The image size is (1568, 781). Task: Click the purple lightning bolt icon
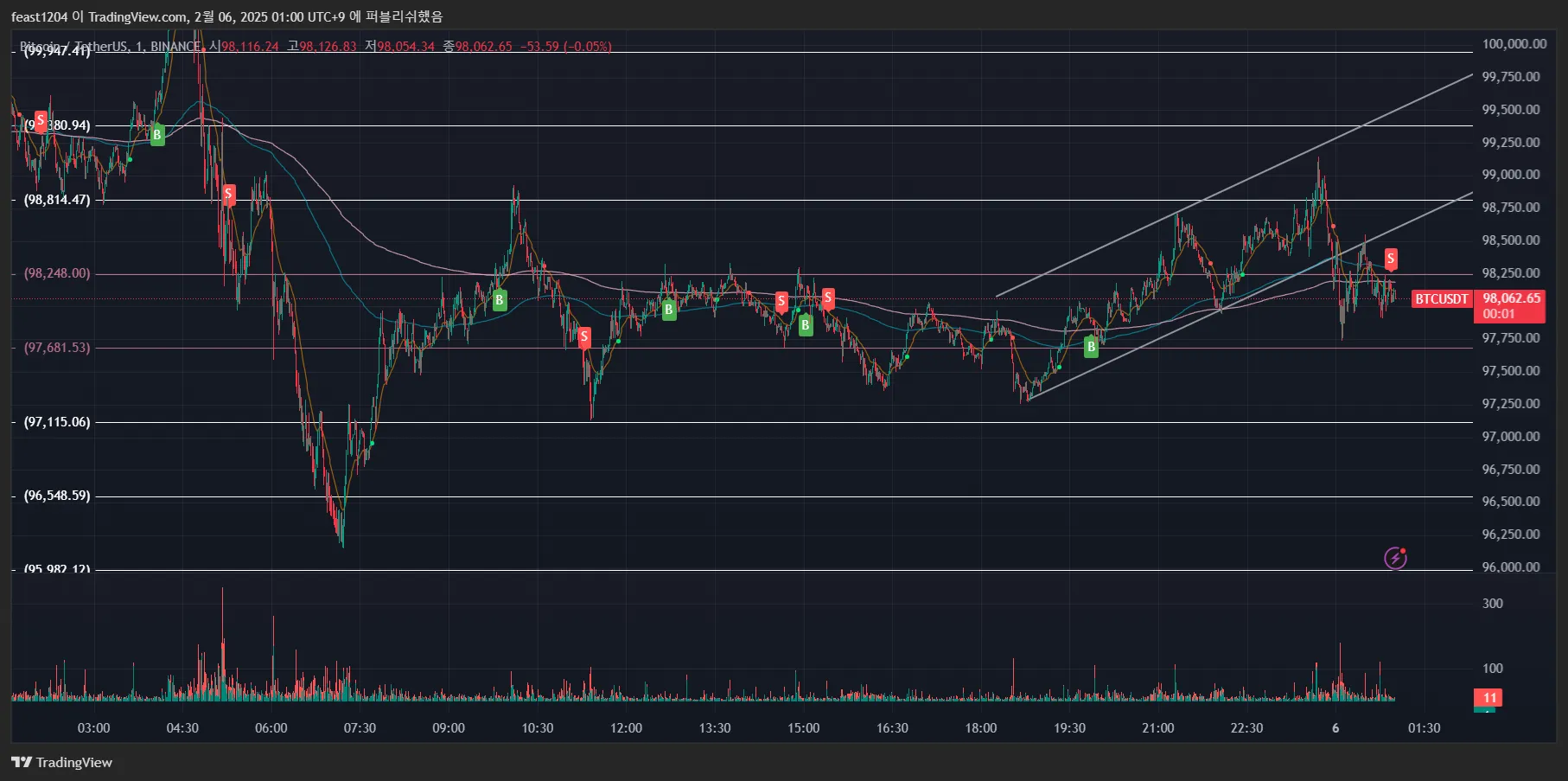pyautogui.click(x=1395, y=558)
